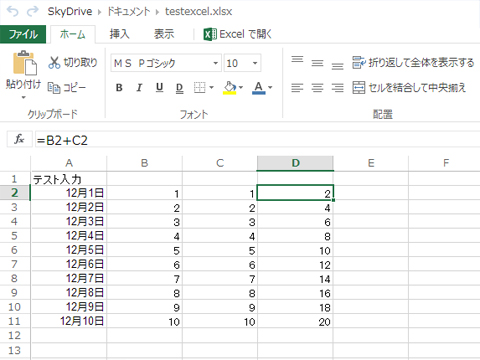
Task: Select row 11 header
Action: tap(14, 321)
